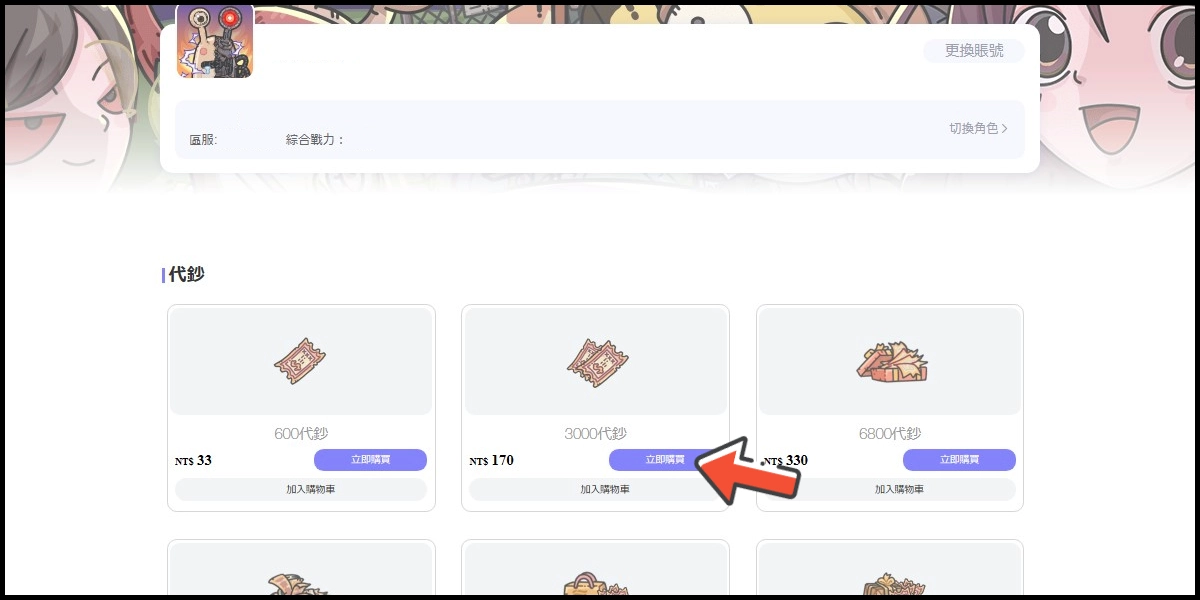Image resolution: width=1200 pixels, height=600 pixels.
Task: Open the bottom-right chest item thumbnail
Action: (890, 584)
